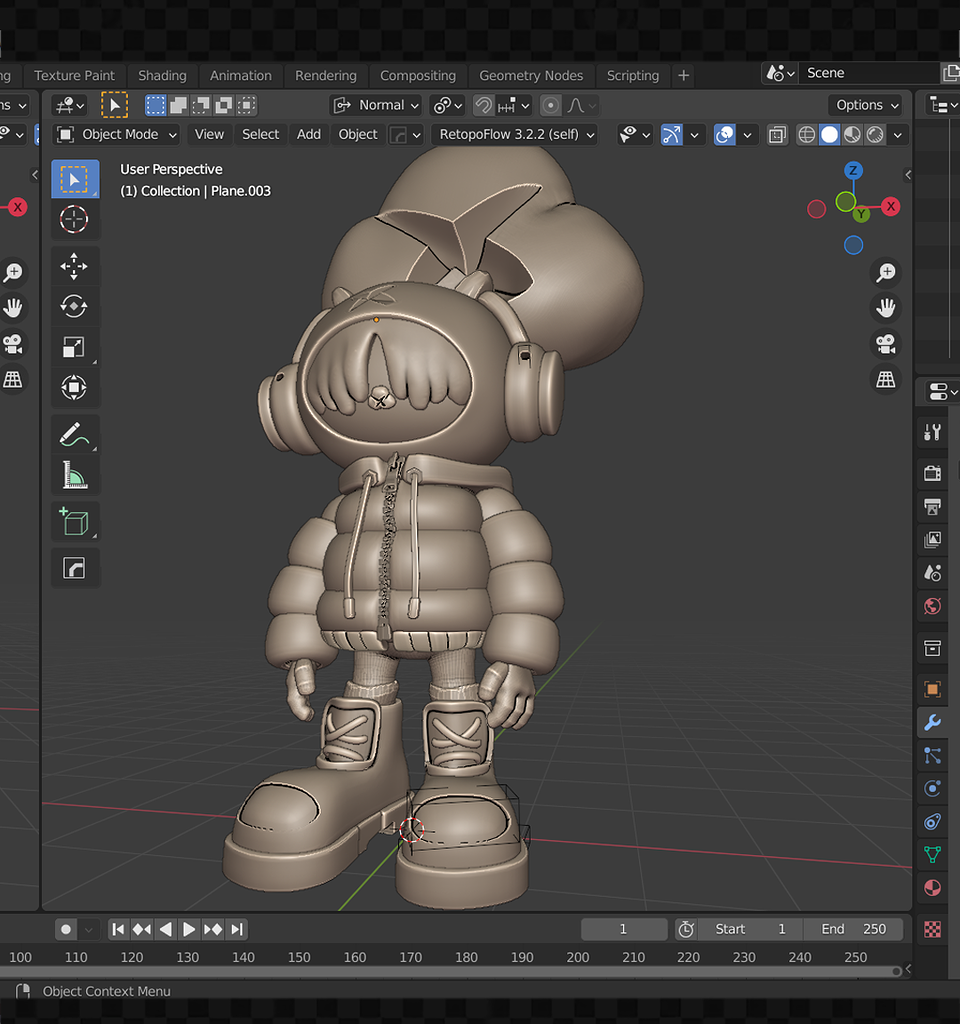
Task: Select the Add Cube tool
Action: 74,522
